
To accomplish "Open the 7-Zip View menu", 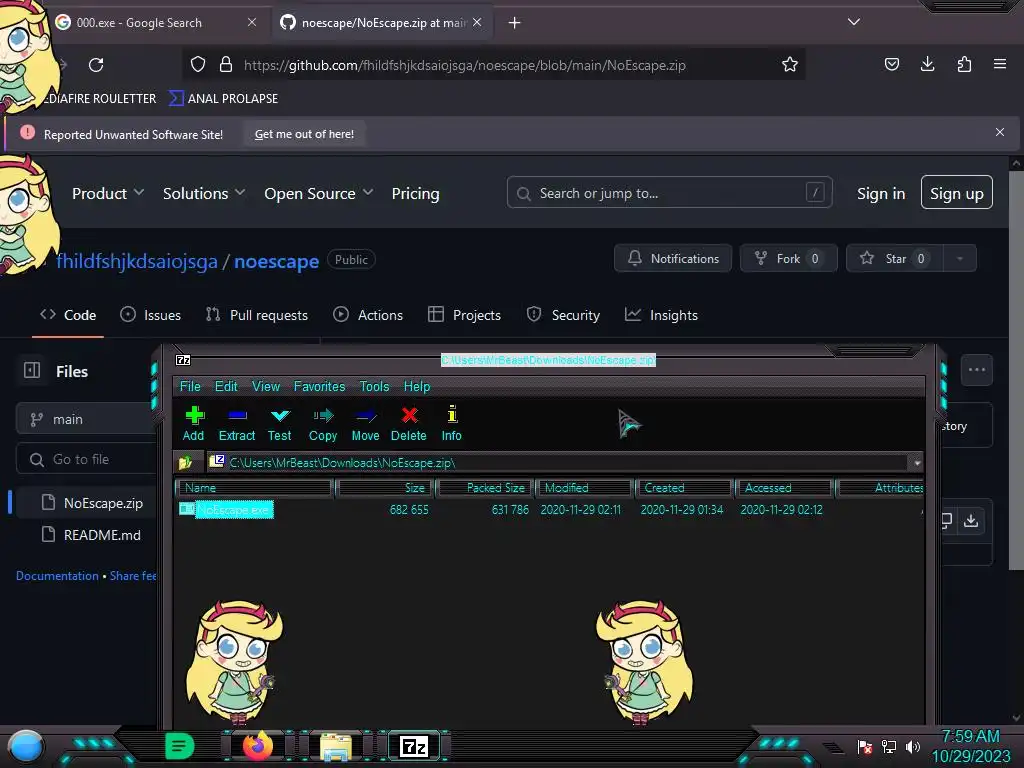I will pyautogui.click(x=266, y=386).
